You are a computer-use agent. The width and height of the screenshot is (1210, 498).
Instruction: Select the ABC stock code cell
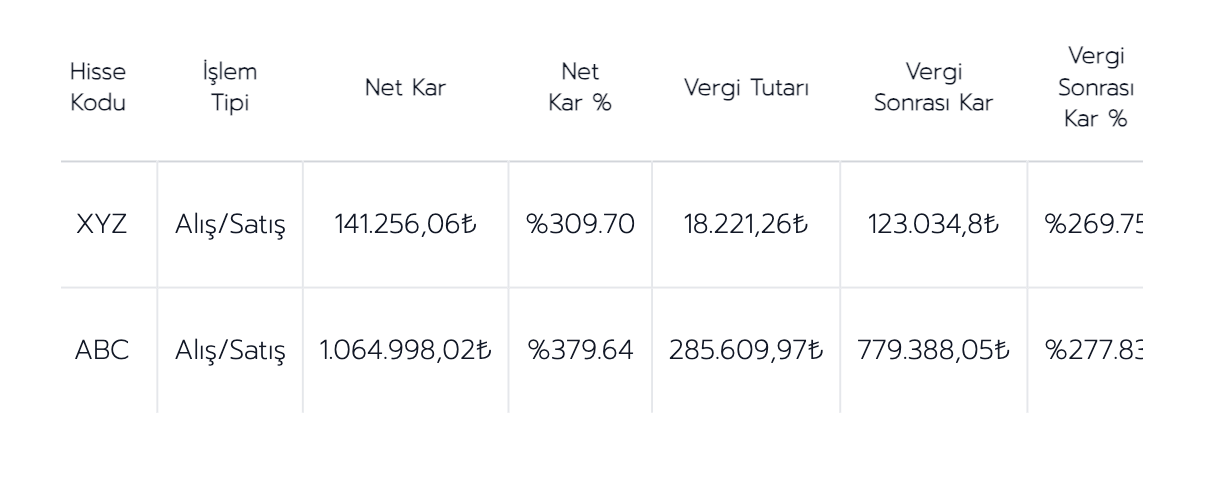click(x=99, y=350)
